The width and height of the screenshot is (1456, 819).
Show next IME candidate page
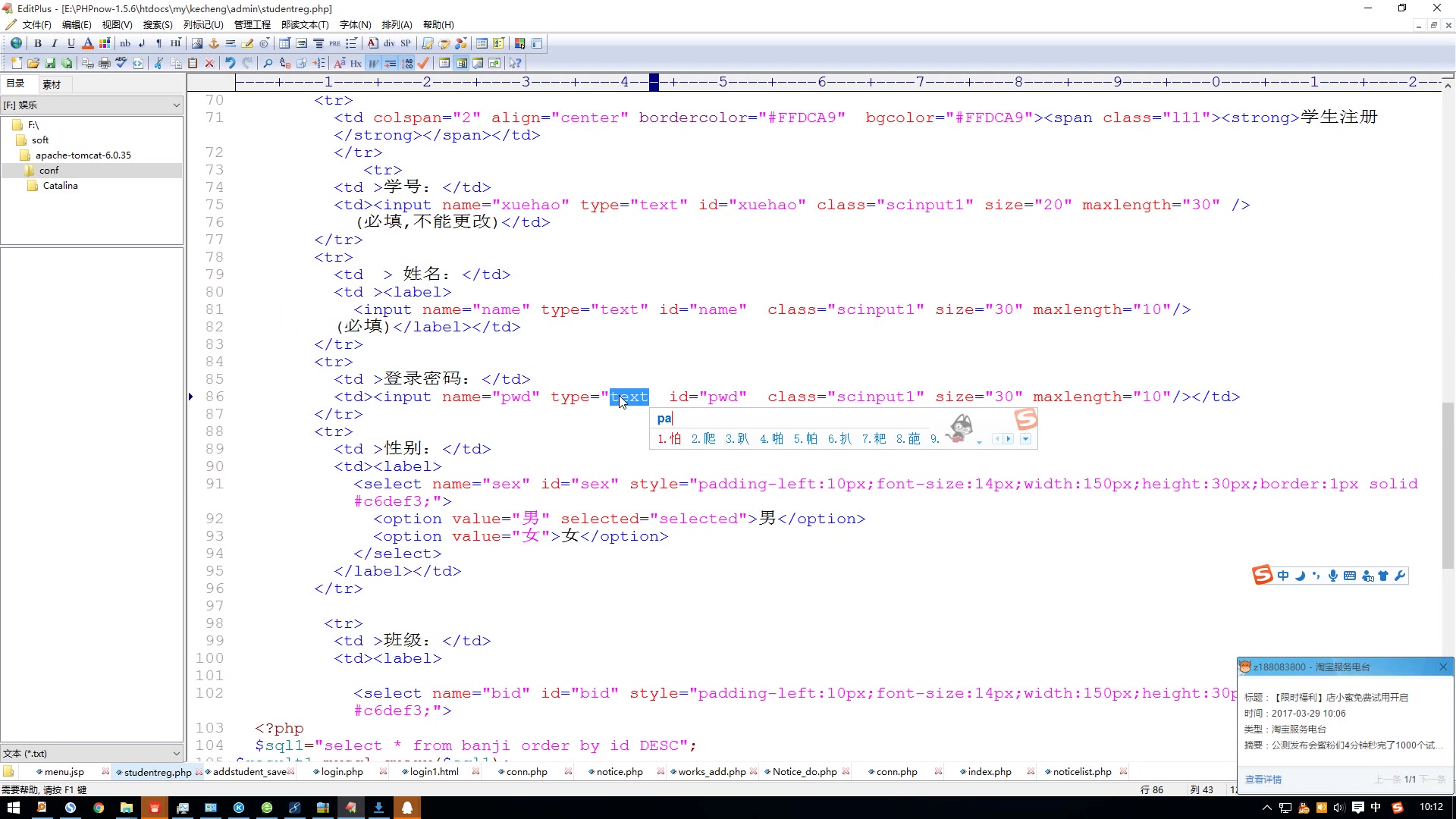tap(1009, 438)
